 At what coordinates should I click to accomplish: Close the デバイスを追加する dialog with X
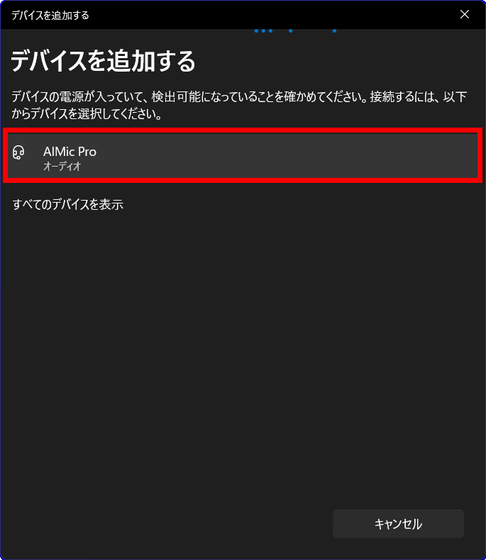pos(464,14)
